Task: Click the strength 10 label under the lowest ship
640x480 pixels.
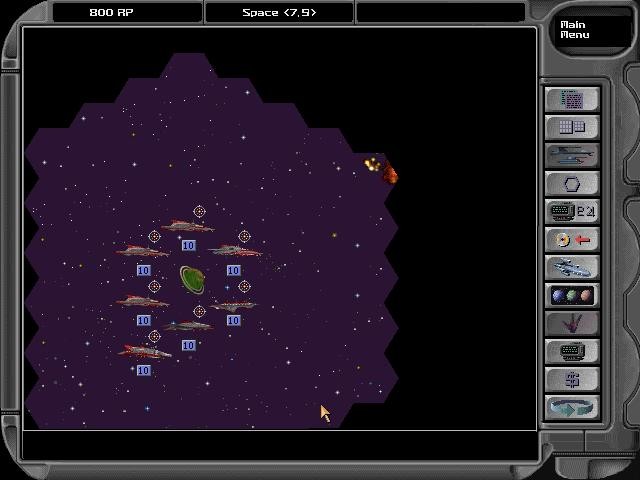Action: [x=143, y=370]
